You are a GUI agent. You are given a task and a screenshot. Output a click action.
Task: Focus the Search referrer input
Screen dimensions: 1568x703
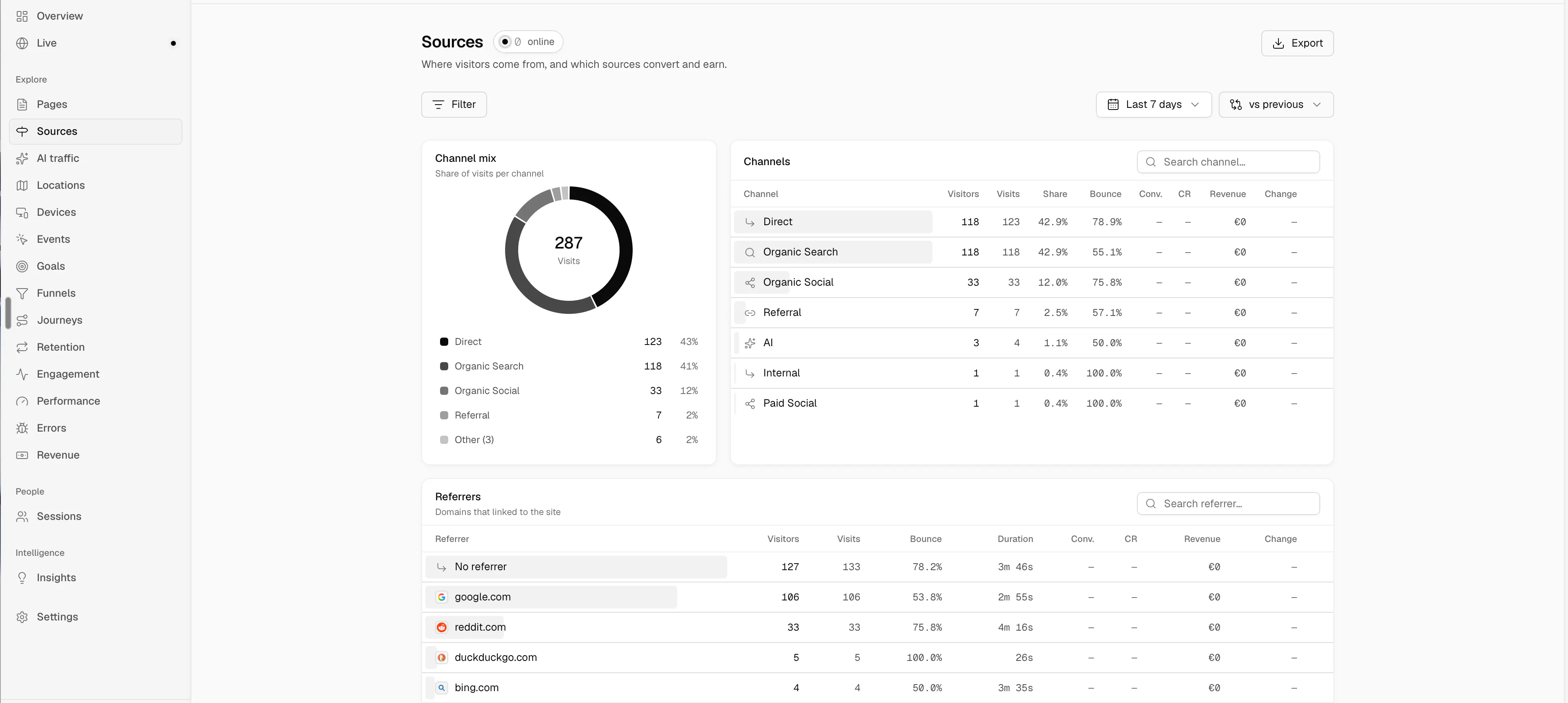[1228, 504]
